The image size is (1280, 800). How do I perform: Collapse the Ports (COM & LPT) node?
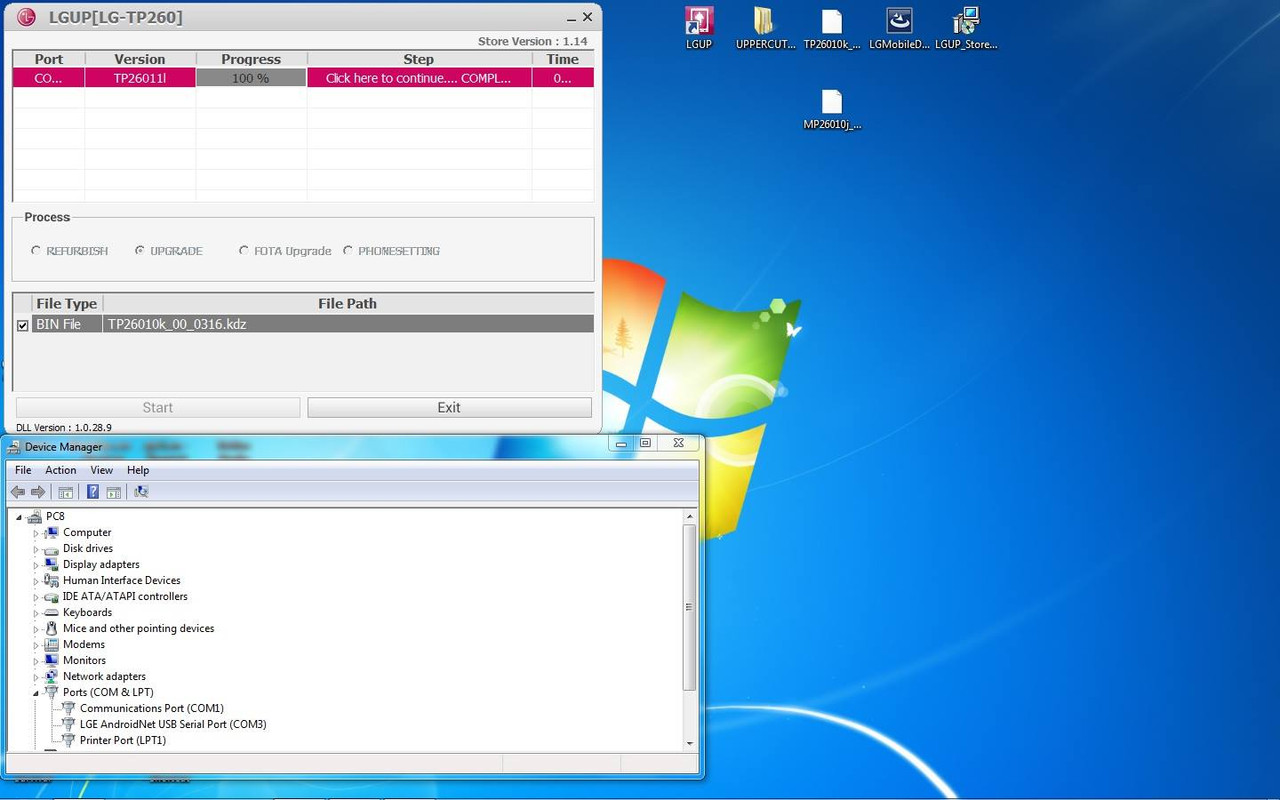36,693
